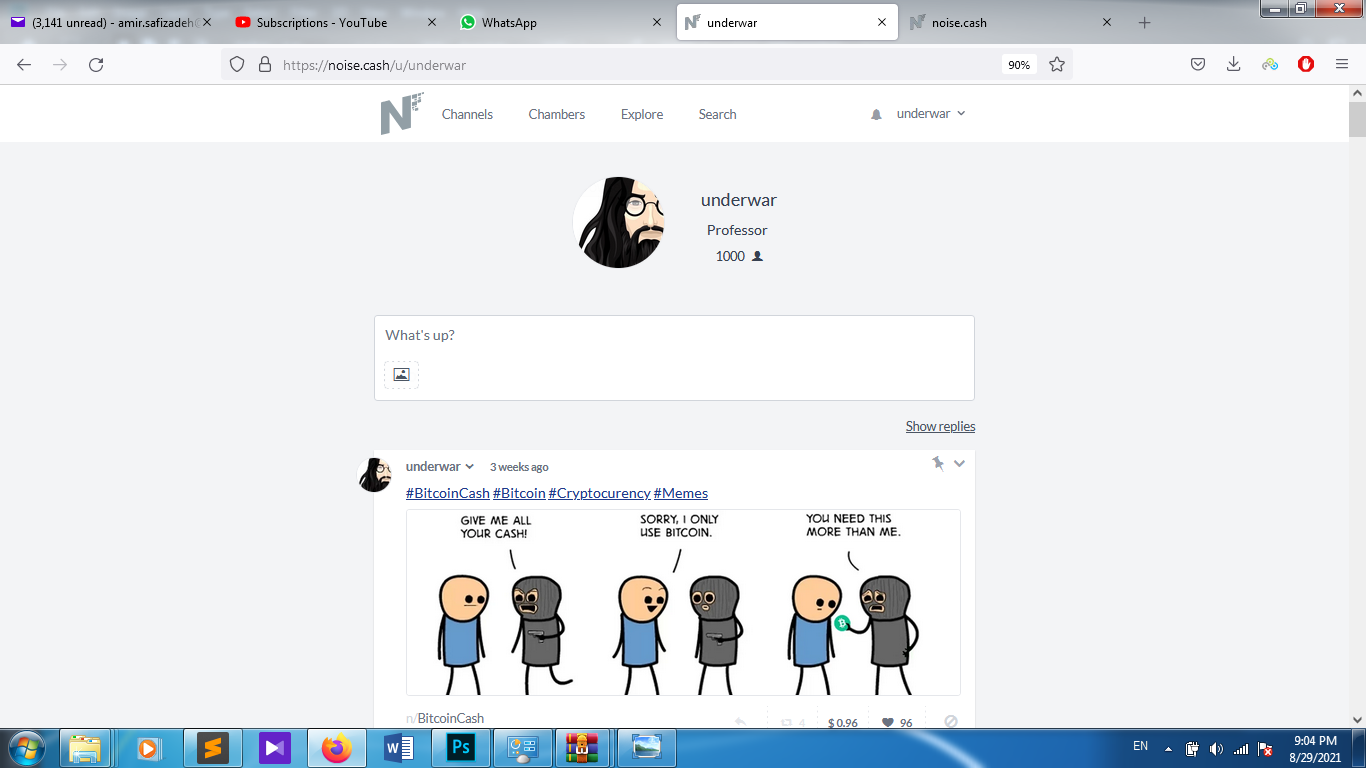Screen dimensions: 1366x768
Task: Open the tracking protection shield
Action: (x=237, y=65)
